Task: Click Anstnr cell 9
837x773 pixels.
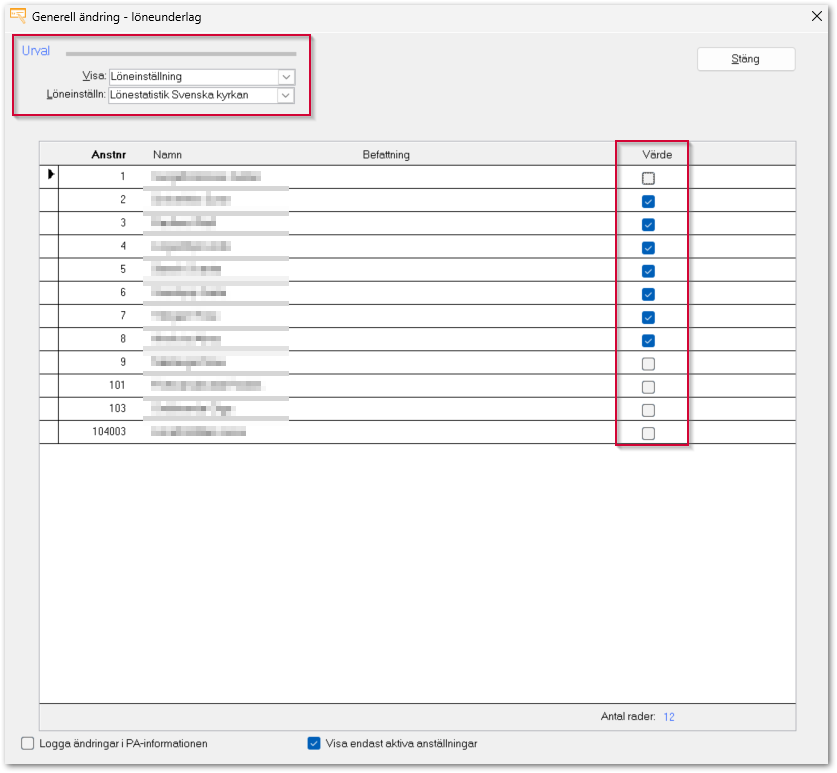Action: point(123,362)
